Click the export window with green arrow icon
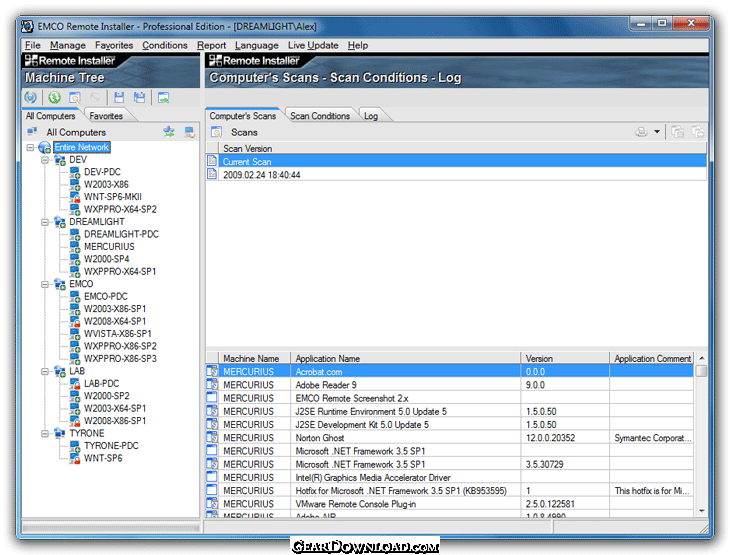730x555 pixels. tap(163, 97)
